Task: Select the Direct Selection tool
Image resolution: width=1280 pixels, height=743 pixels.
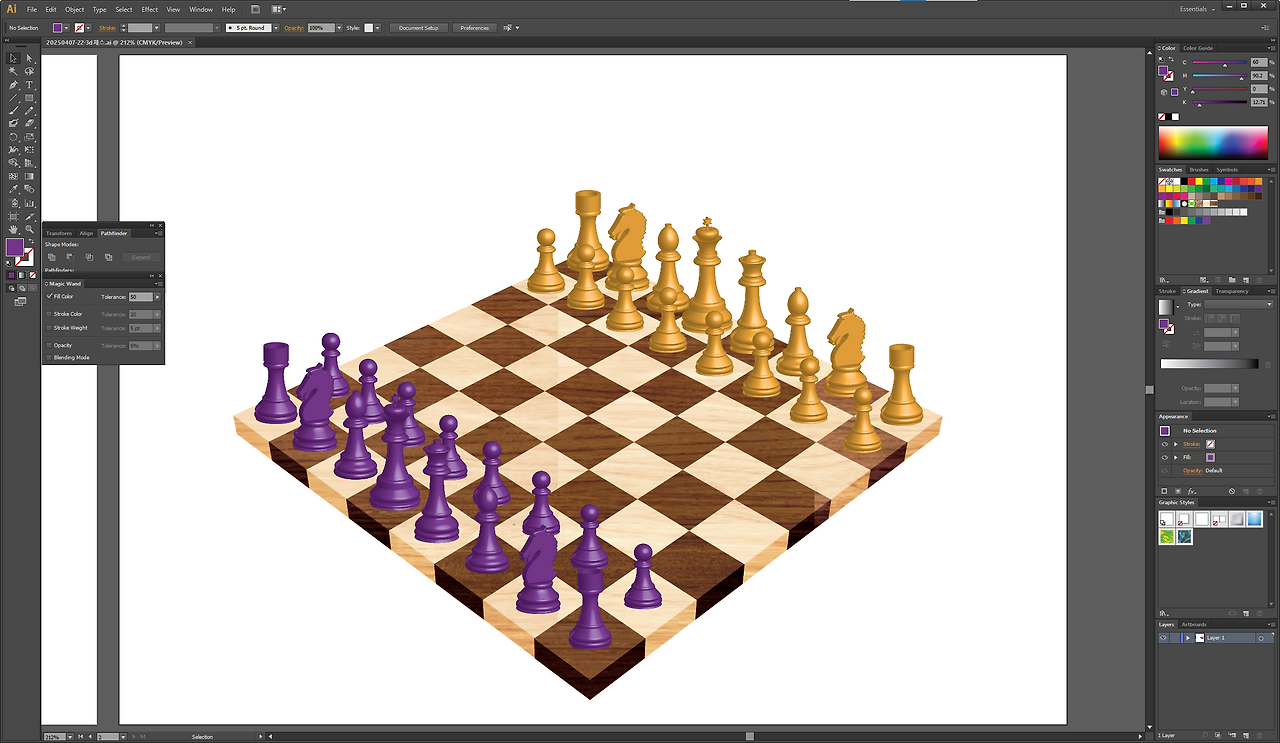Action: point(30,58)
